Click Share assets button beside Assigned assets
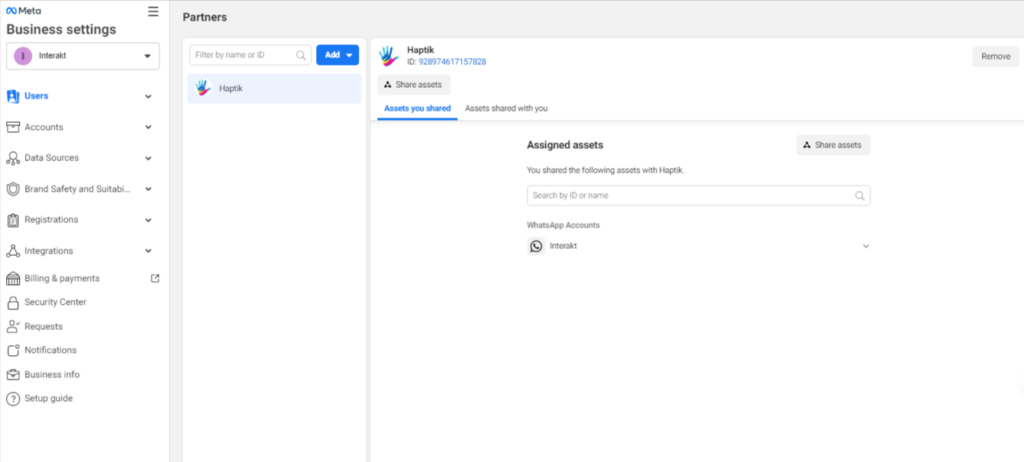This screenshot has height=462, width=1024. [833, 145]
